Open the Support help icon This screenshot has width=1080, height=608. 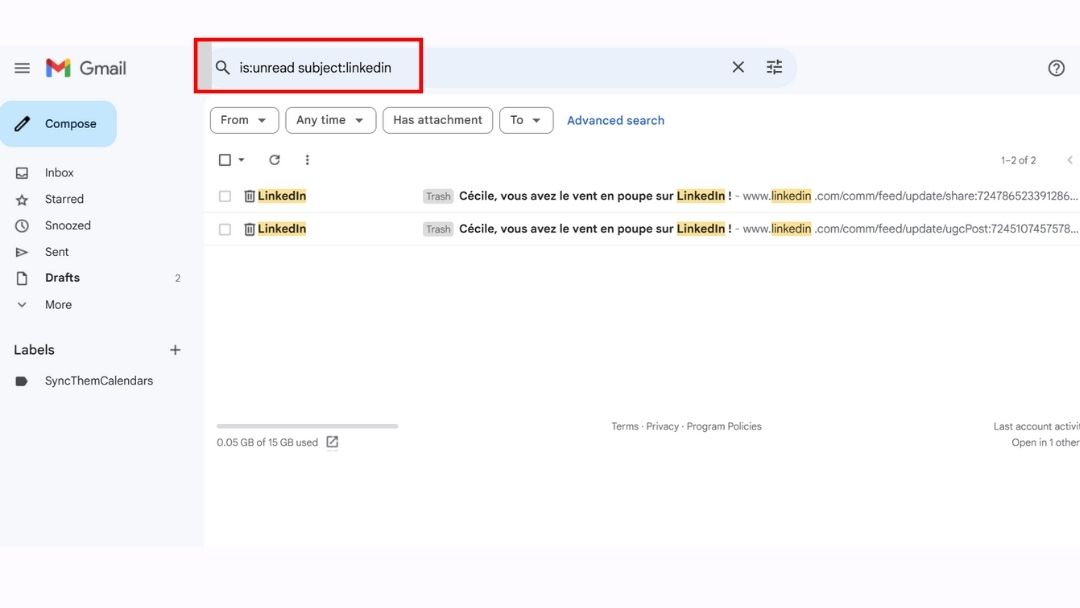[x=1056, y=68]
